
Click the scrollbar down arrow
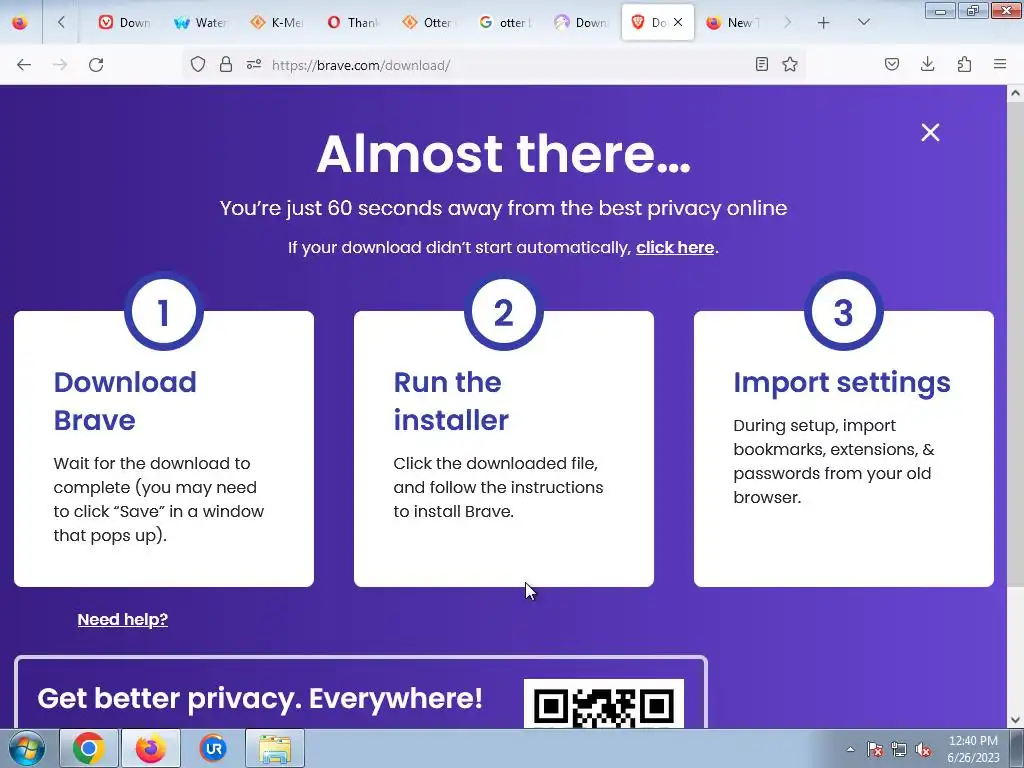[1016, 720]
